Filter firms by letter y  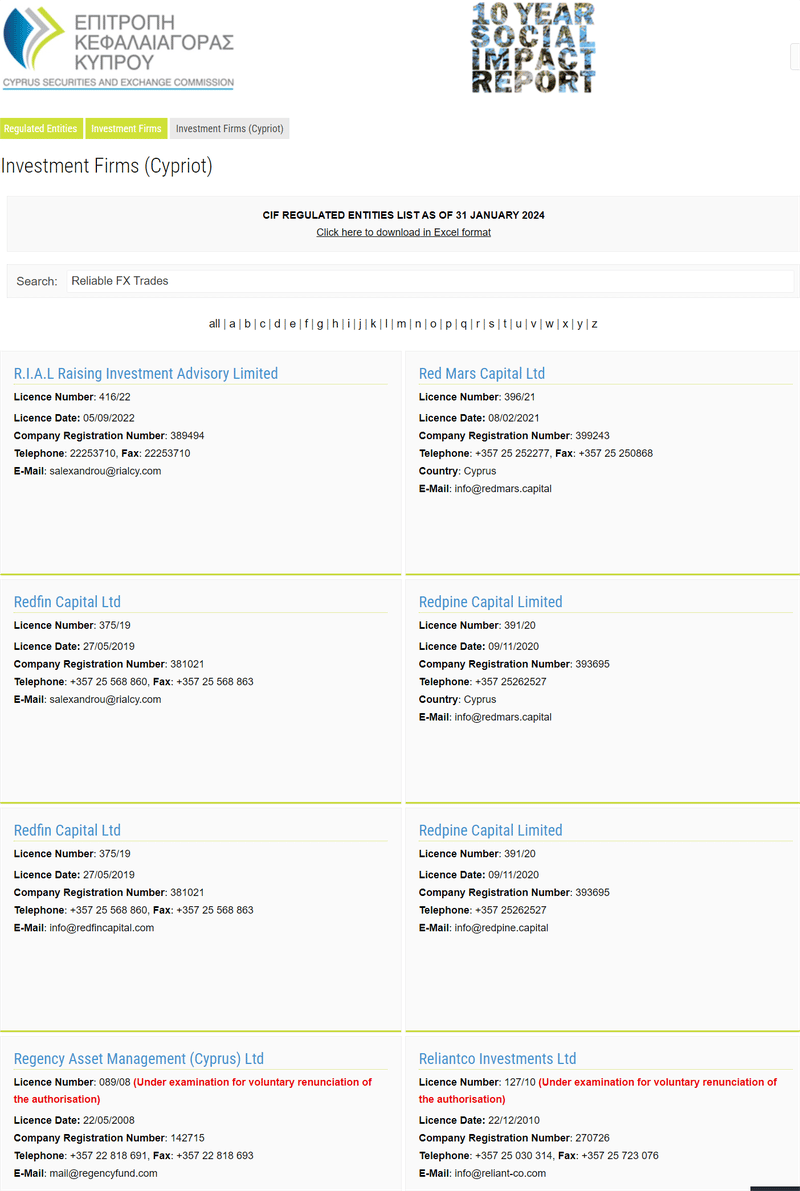(580, 324)
